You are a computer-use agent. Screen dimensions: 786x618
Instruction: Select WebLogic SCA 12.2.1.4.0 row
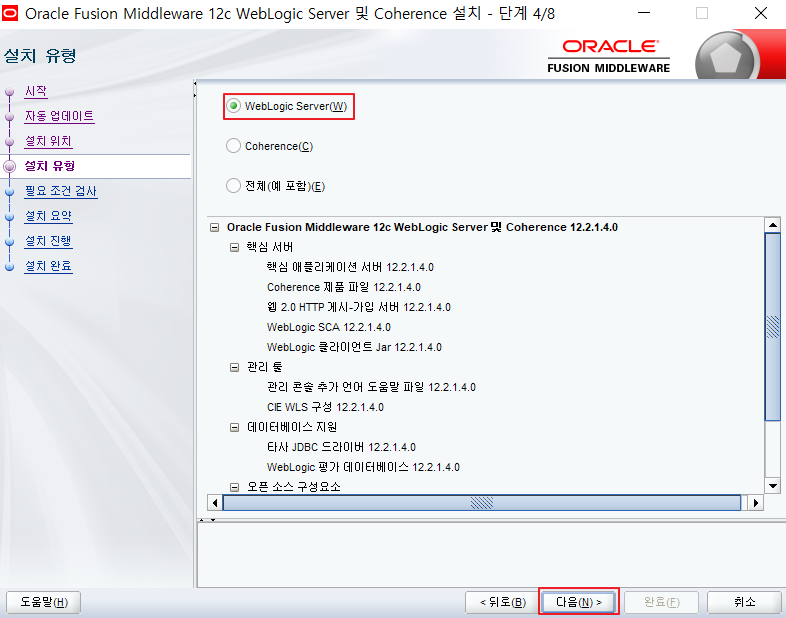329,327
